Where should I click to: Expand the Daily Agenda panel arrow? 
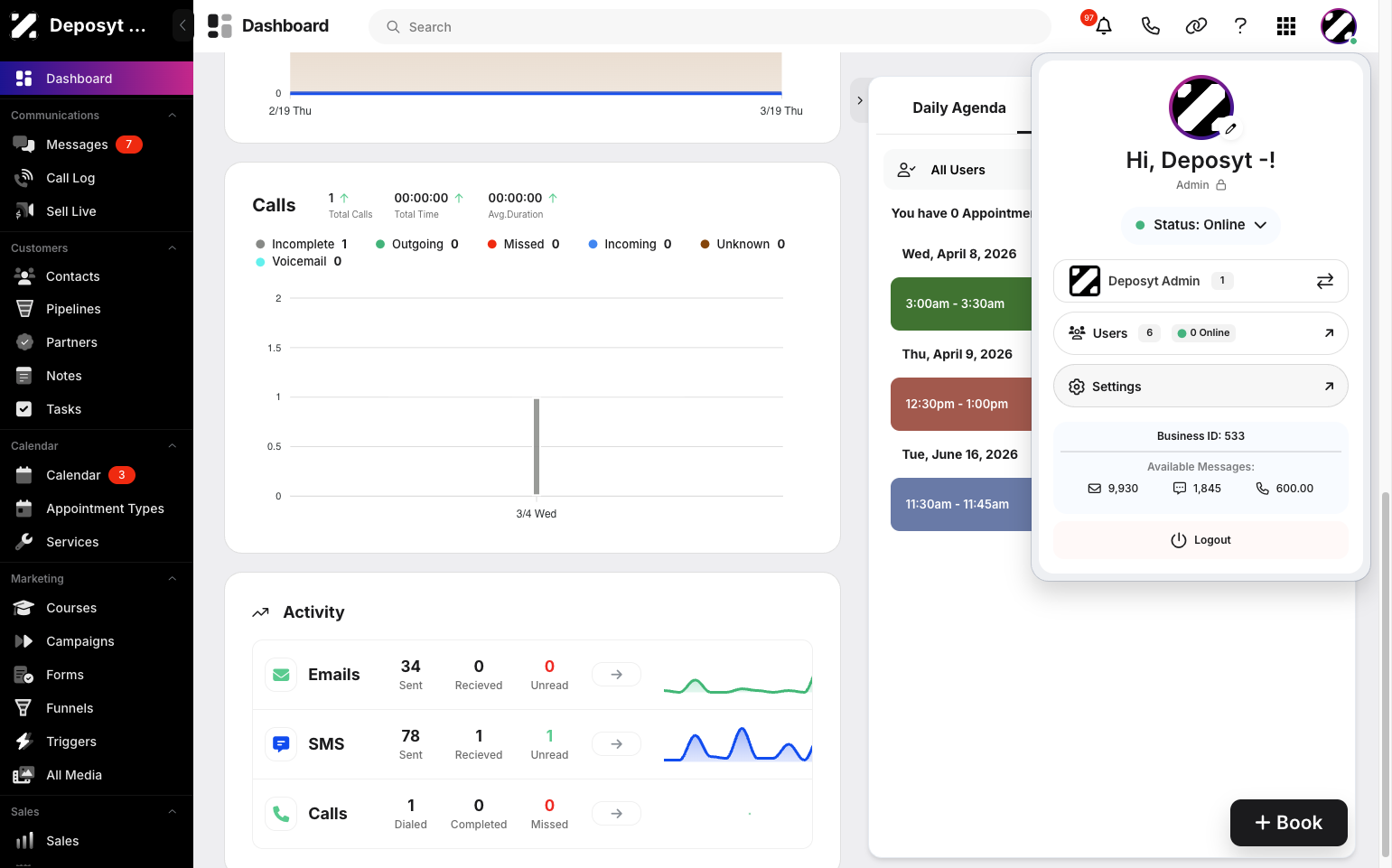tap(860, 100)
